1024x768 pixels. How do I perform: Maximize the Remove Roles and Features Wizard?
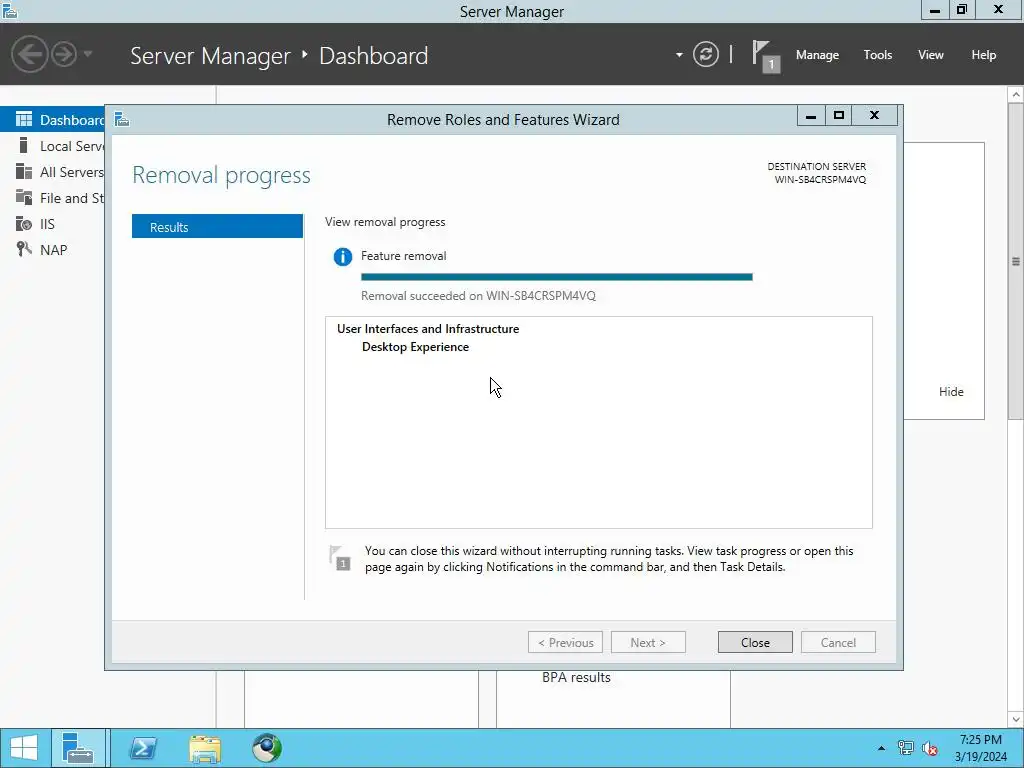(x=839, y=116)
